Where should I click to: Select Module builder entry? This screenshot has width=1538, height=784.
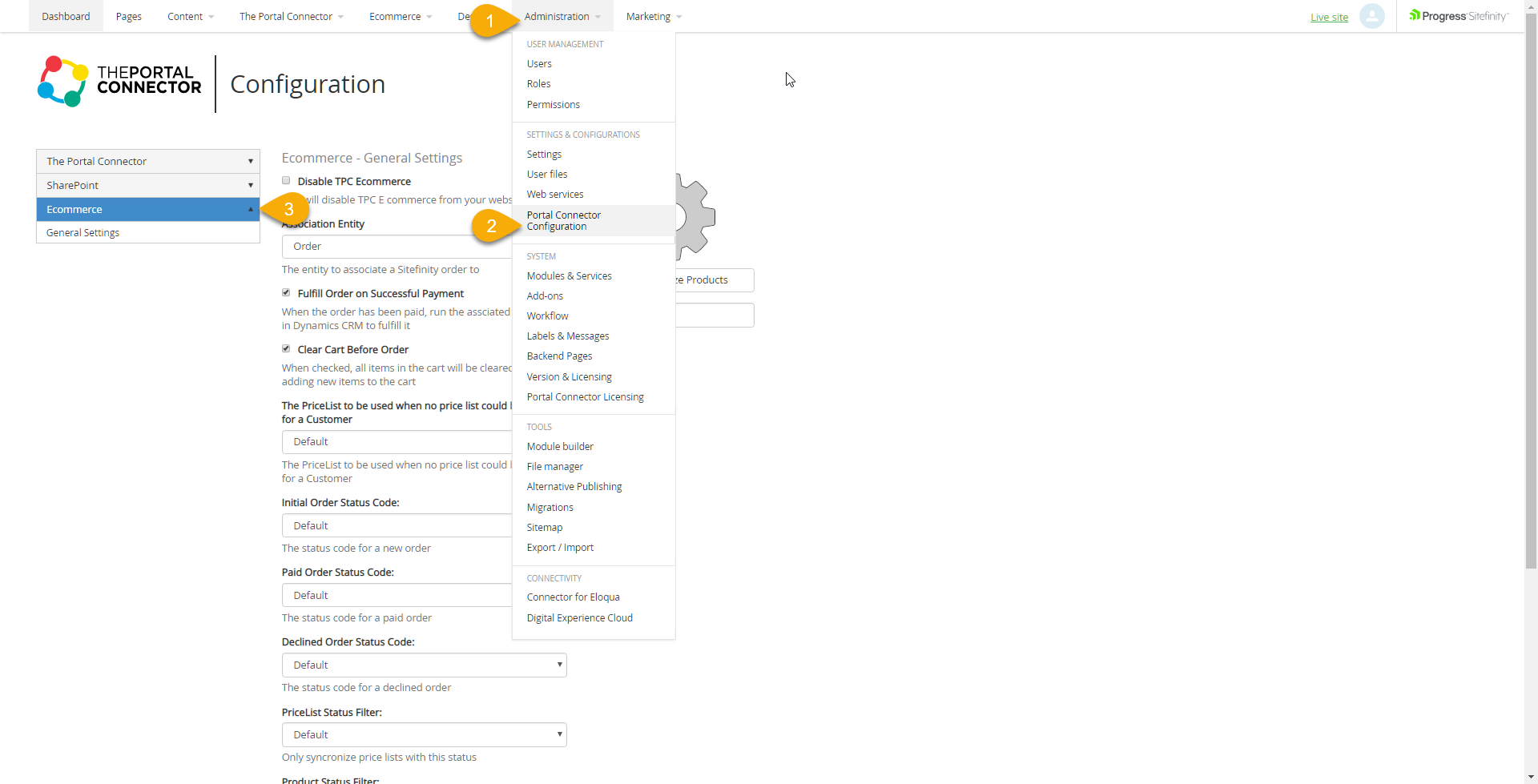[560, 447]
